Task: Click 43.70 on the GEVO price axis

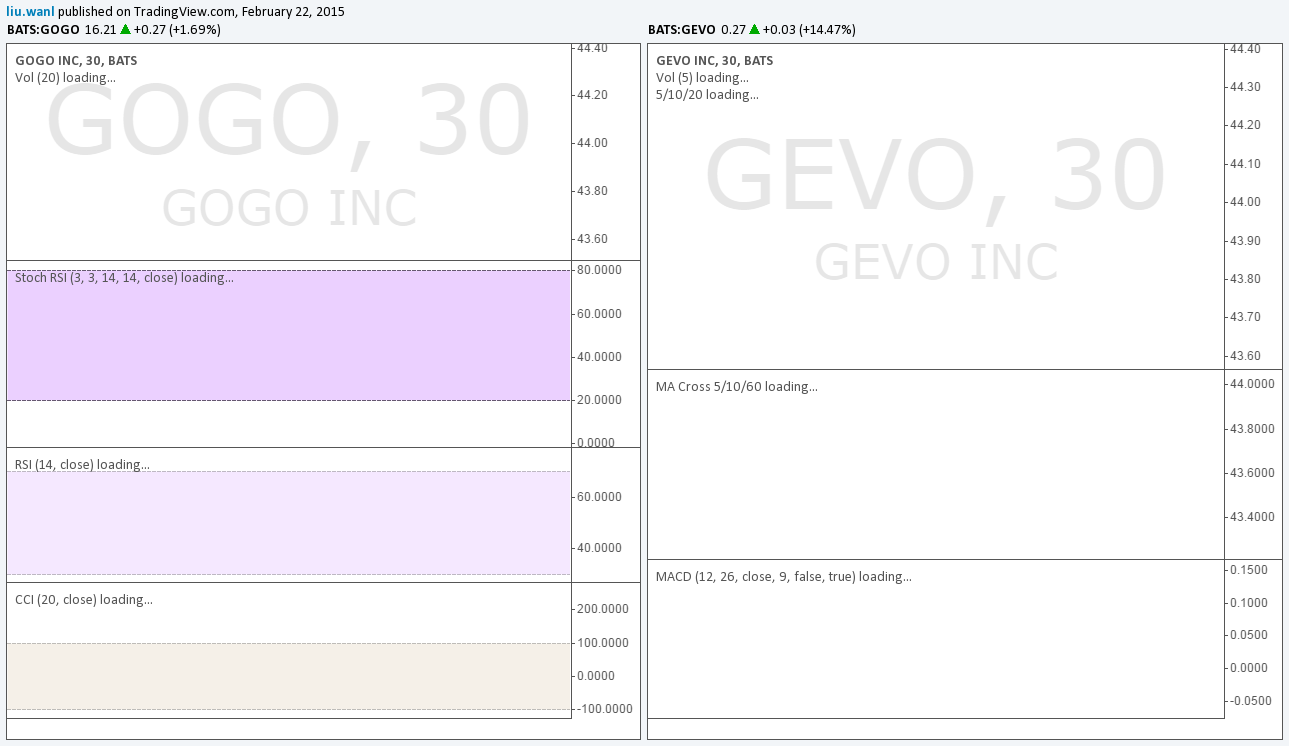Action: click(x=1245, y=317)
